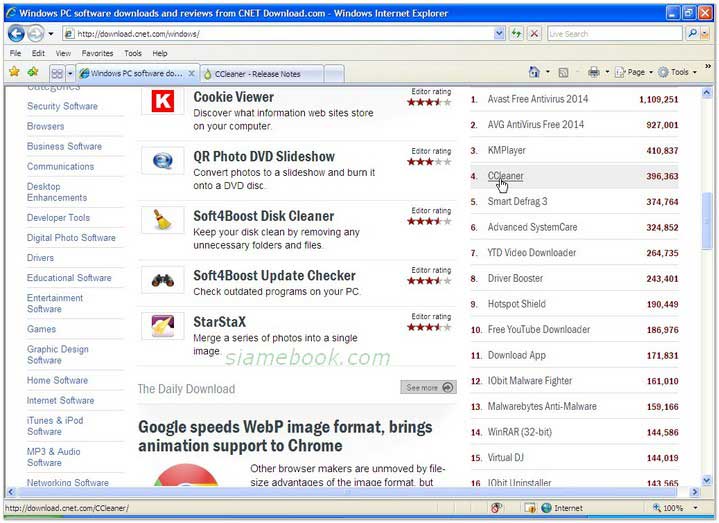Screen dimensions: 719x523
Task: Open the Tools menu in menu bar
Action: click(x=133, y=53)
